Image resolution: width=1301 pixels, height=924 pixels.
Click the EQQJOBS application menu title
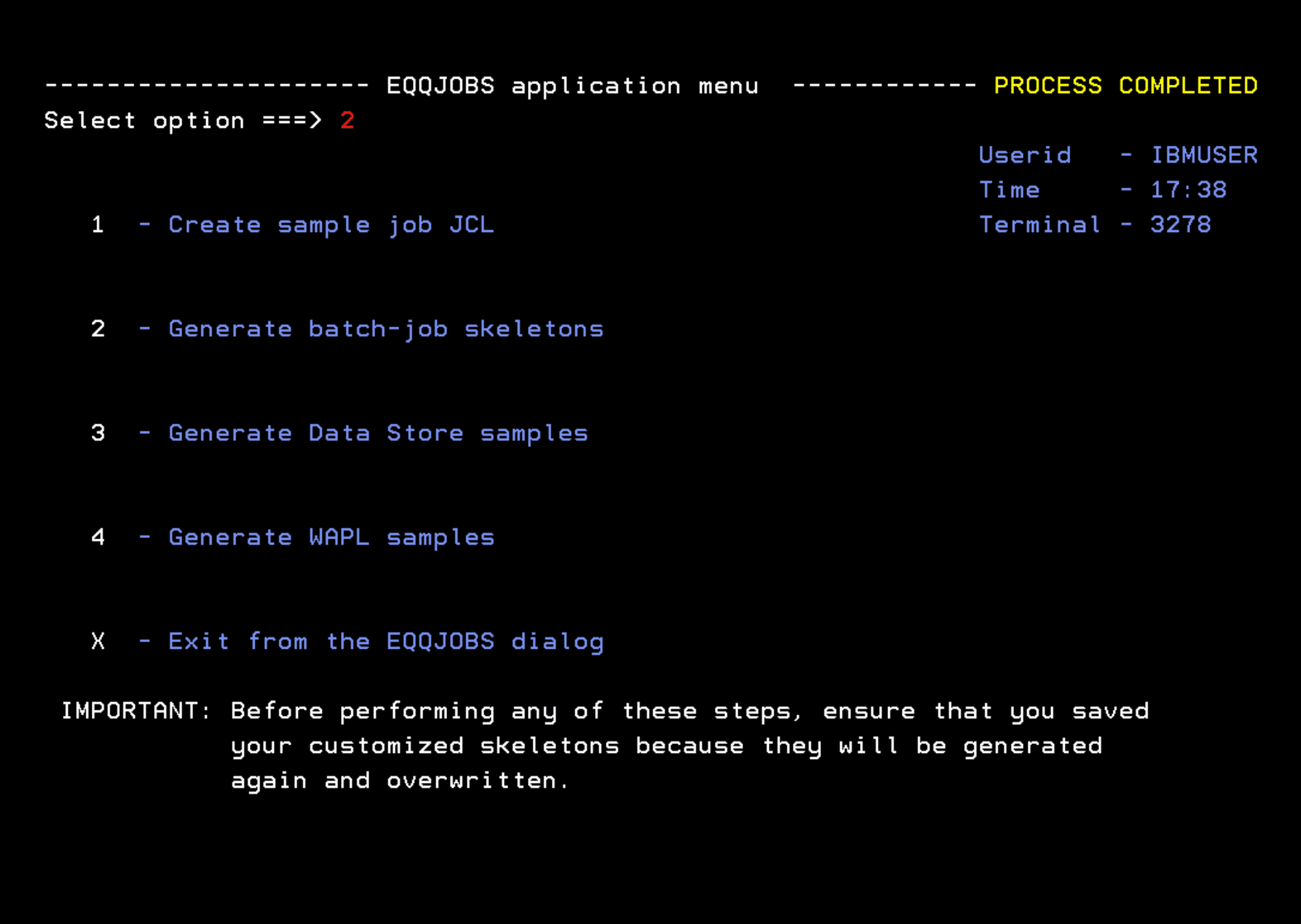coord(572,85)
